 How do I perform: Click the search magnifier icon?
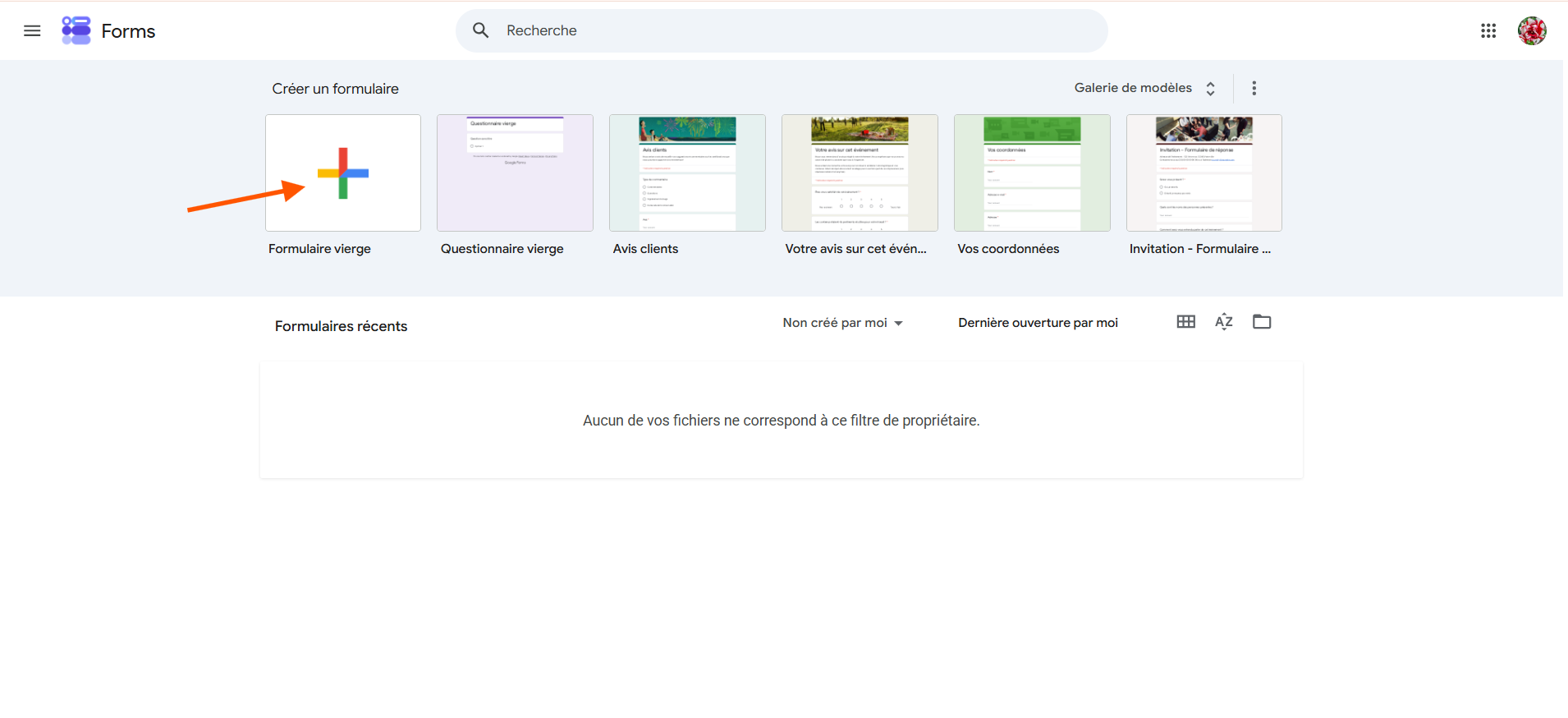(481, 30)
